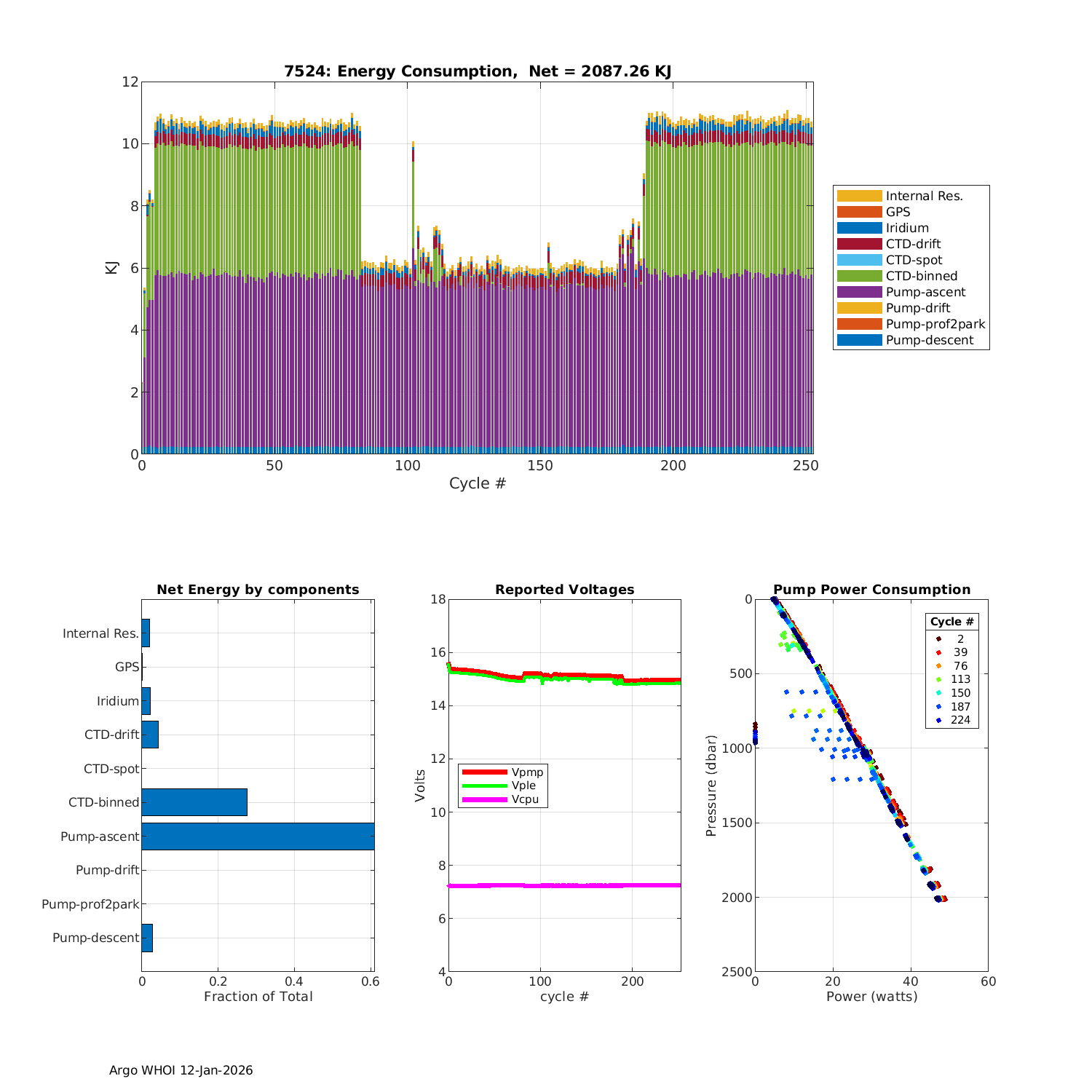The image size is (1092, 1092).
Task: Click the Cycle # legend header
Action: pyautogui.click(x=951, y=622)
